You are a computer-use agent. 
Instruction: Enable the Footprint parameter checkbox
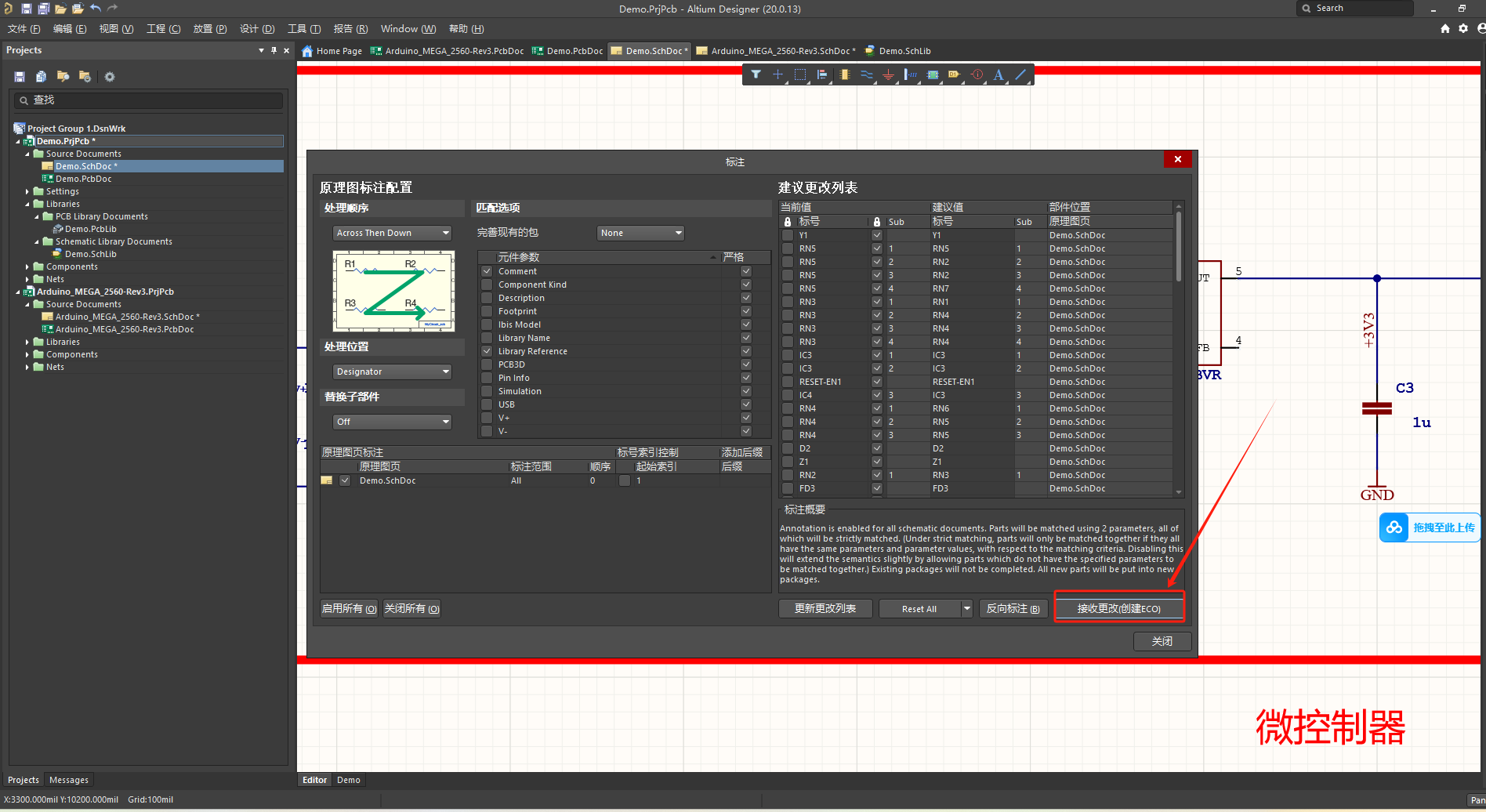point(487,311)
